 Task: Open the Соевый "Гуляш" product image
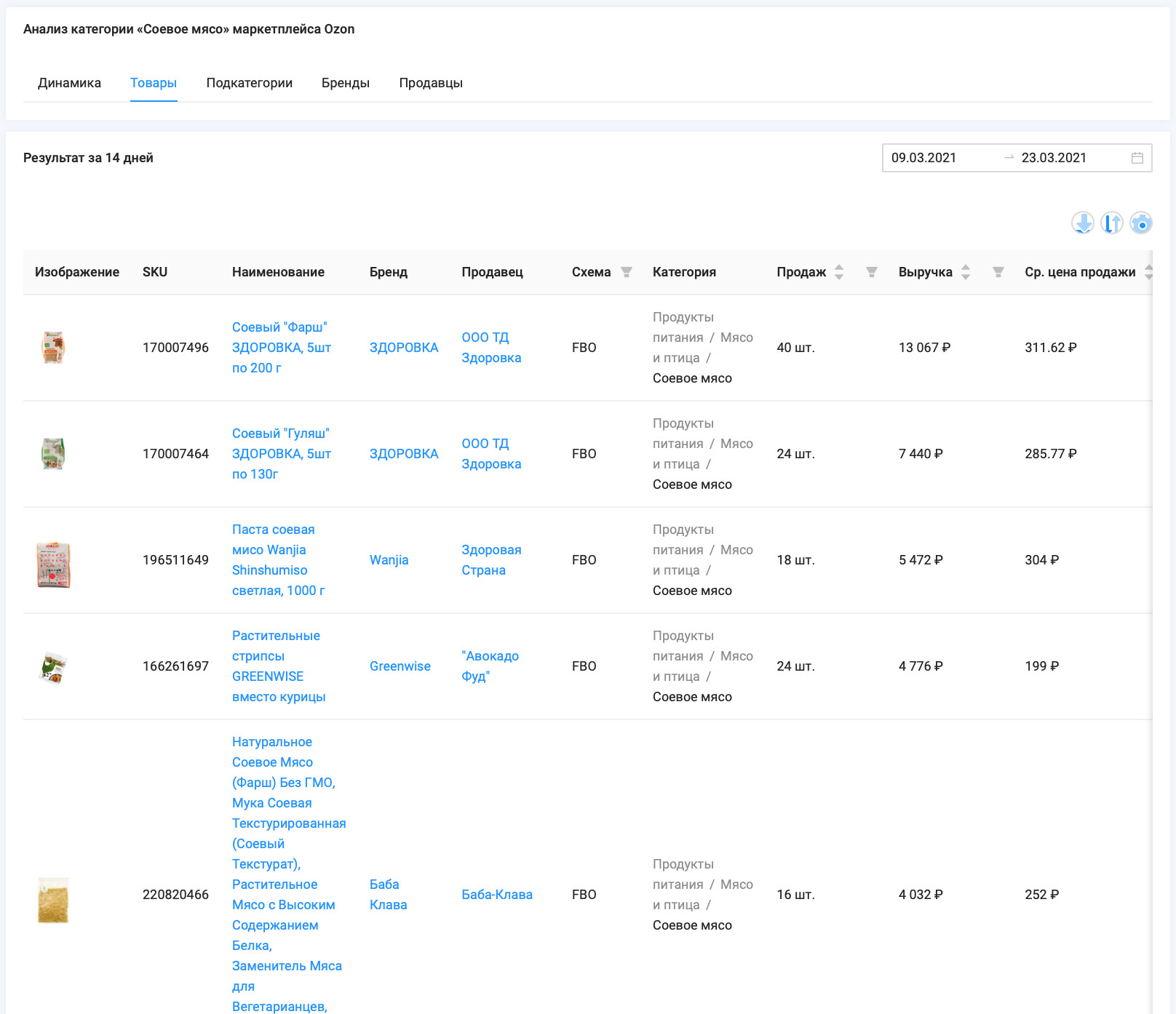(53, 454)
